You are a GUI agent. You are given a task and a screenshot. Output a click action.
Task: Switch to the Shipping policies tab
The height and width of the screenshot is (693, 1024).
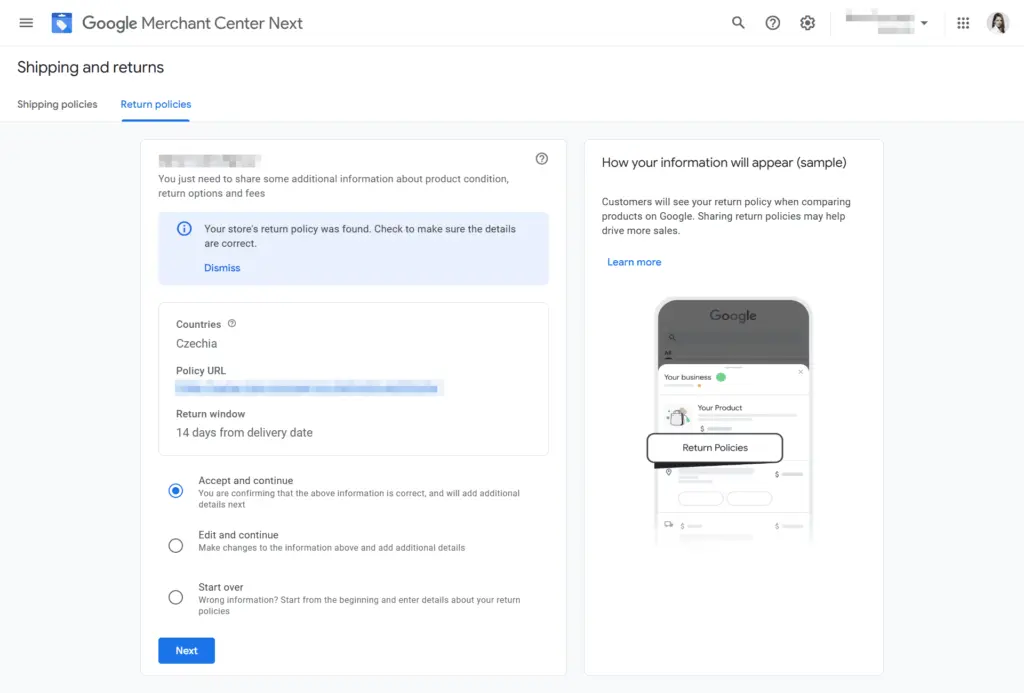tap(57, 104)
